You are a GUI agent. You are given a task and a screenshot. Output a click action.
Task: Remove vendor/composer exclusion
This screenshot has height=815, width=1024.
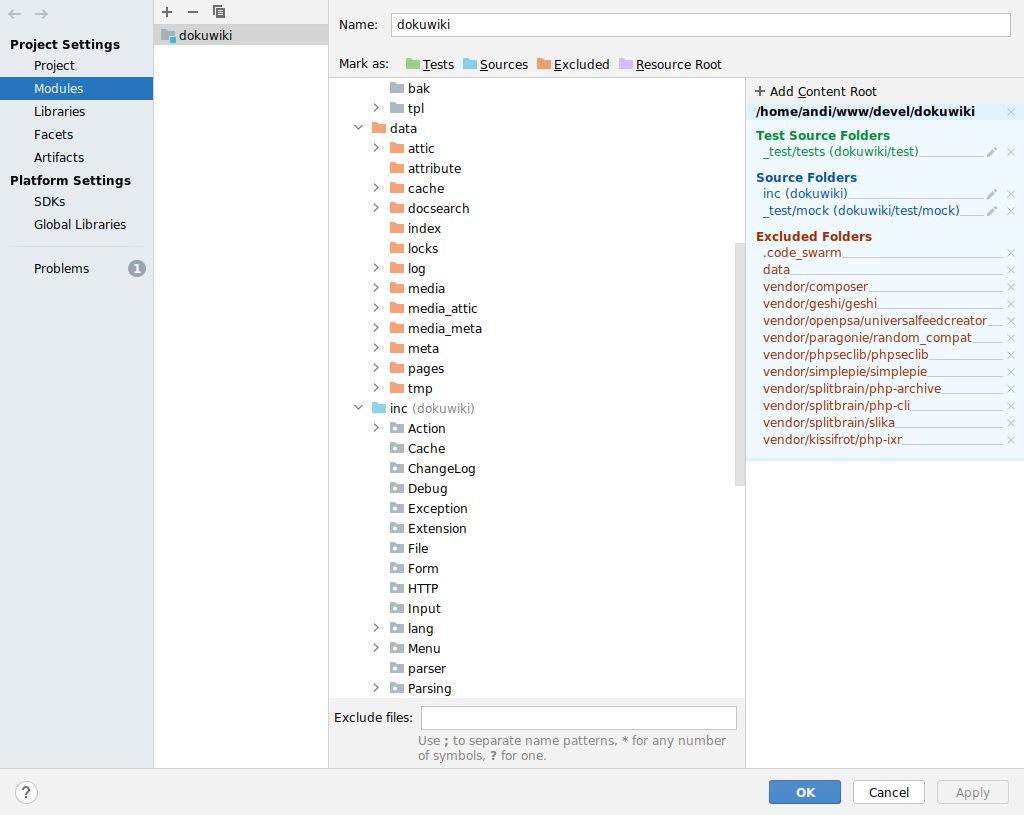pos(1011,287)
